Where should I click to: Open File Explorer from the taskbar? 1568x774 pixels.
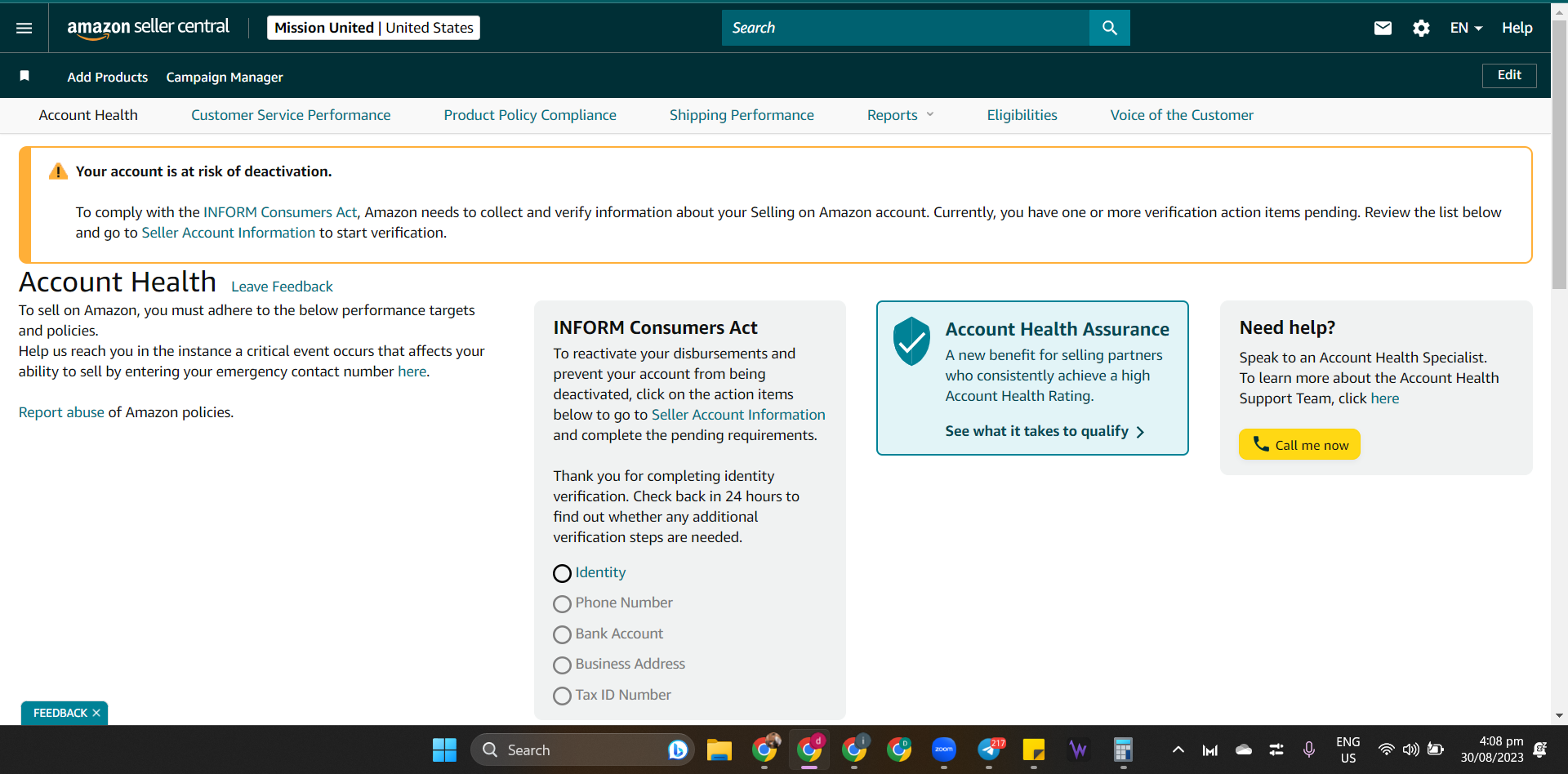point(719,750)
